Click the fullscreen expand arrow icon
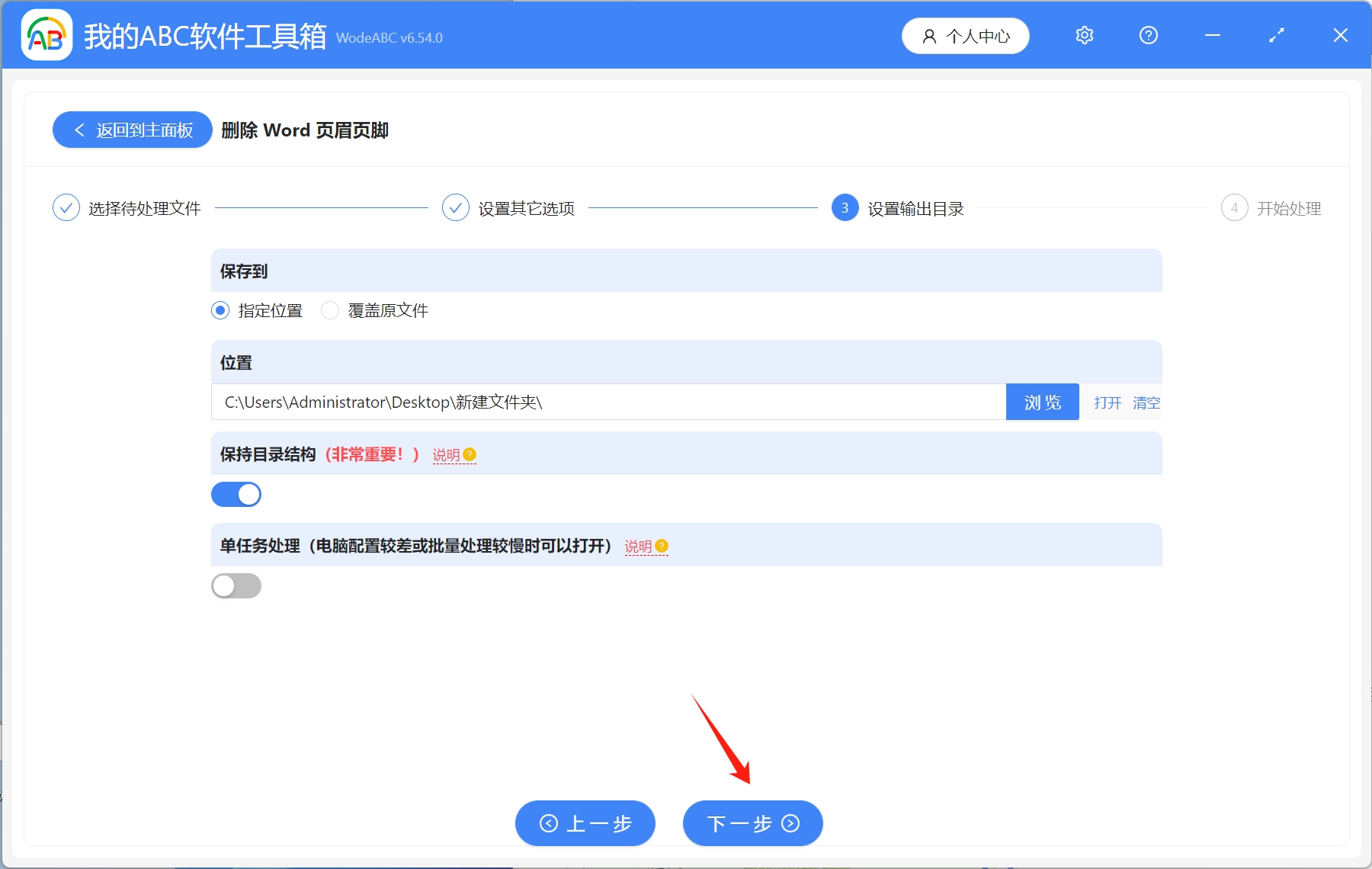The height and width of the screenshot is (869, 1372). 1277,35
